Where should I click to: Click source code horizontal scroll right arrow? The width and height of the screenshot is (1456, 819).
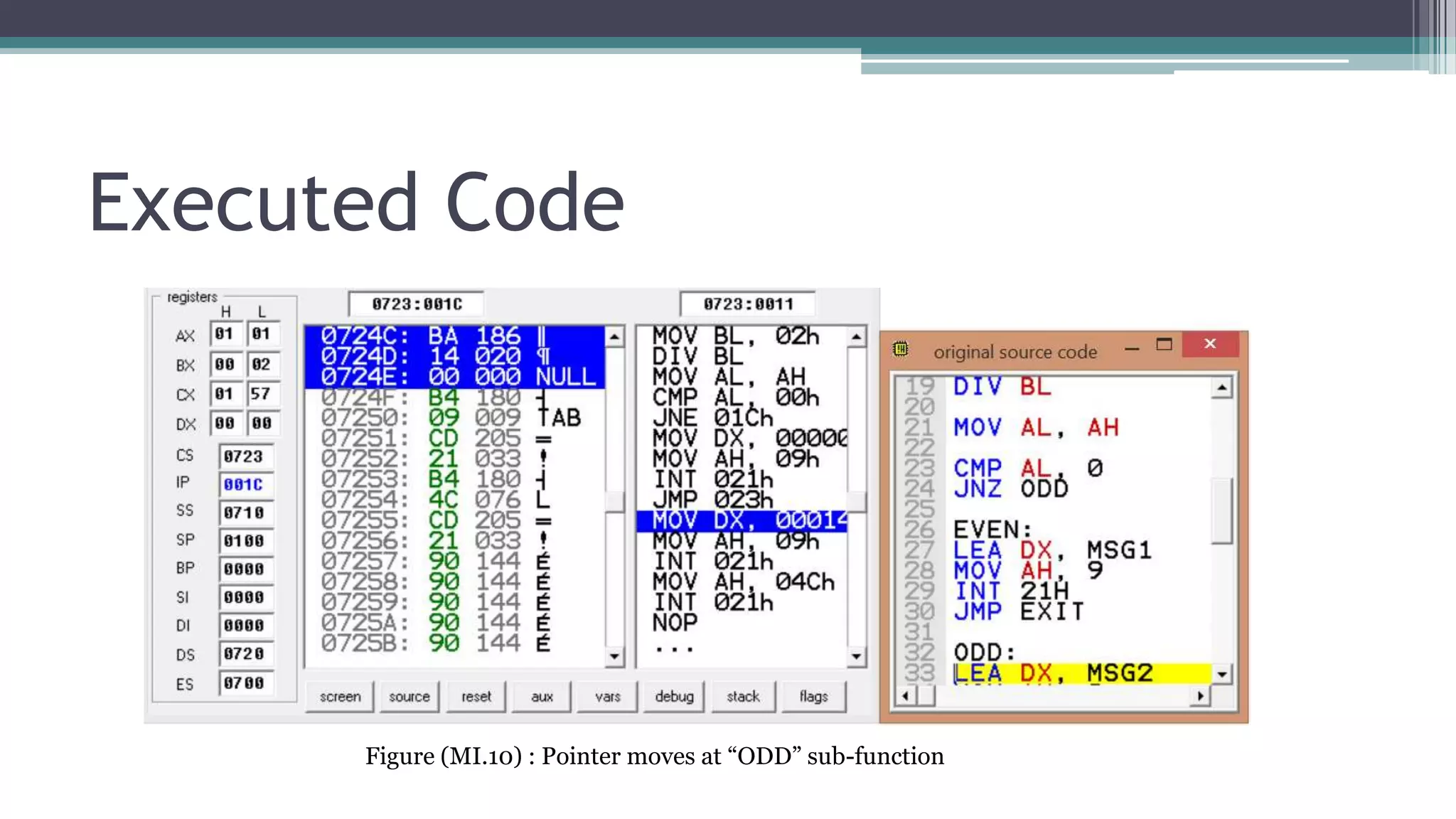pos(1201,696)
